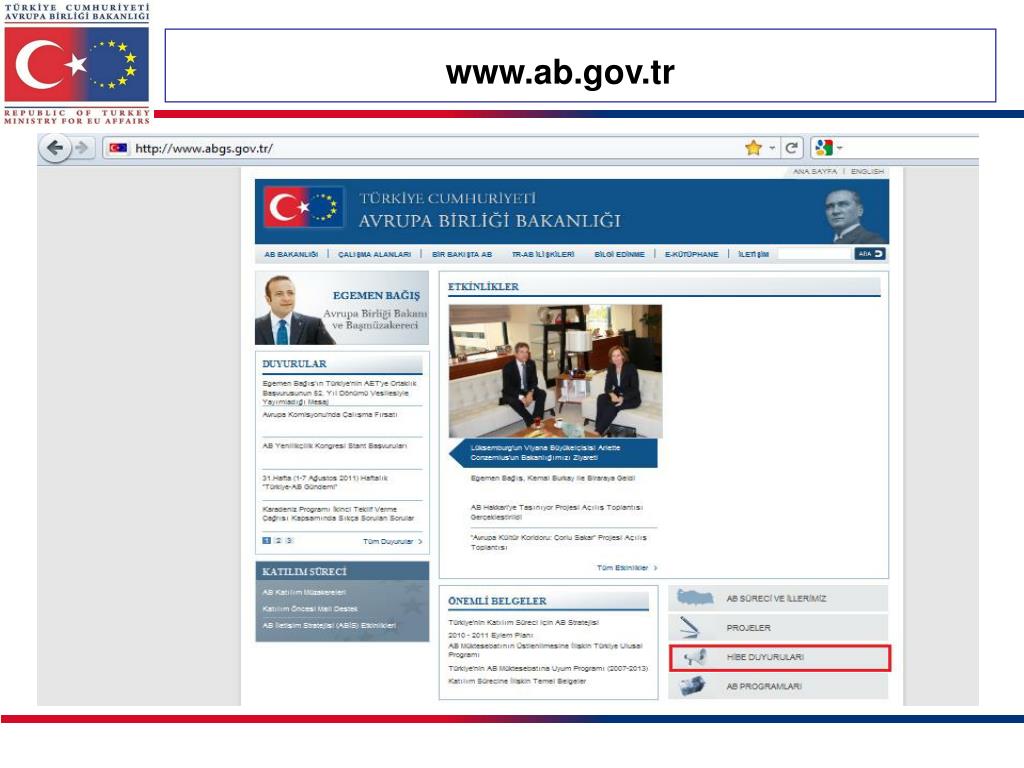Screen dimensions: 1024x768
Task: Click the KATILIM SÜRECİ section heading
Action: (x=304, y=571)
